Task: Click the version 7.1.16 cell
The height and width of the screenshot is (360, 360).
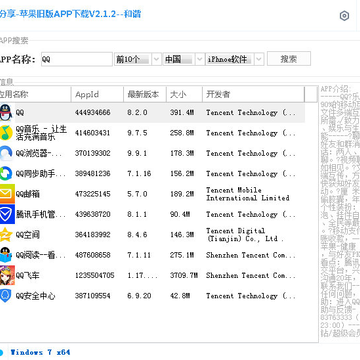Action: (139, 174)
